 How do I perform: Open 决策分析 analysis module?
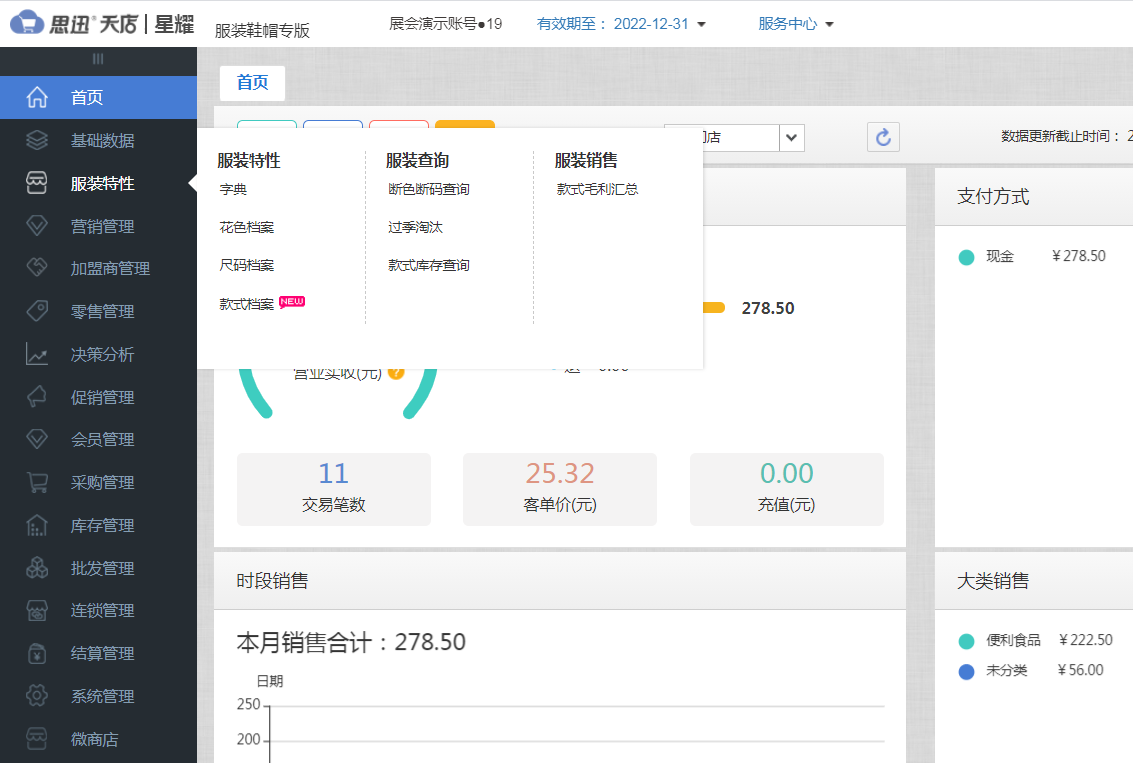pyautogui.click(x=37, y=354)
